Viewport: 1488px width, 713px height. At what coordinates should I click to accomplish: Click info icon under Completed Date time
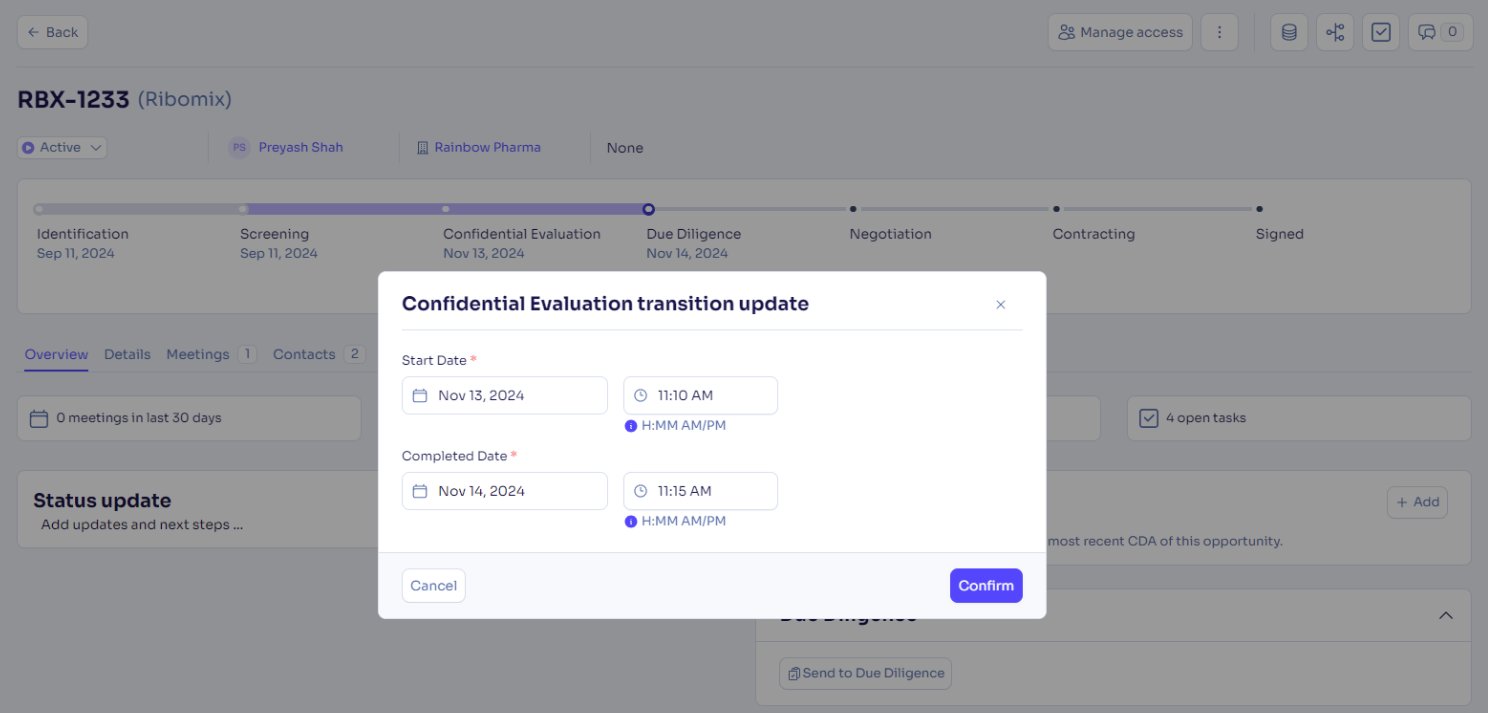631,521
